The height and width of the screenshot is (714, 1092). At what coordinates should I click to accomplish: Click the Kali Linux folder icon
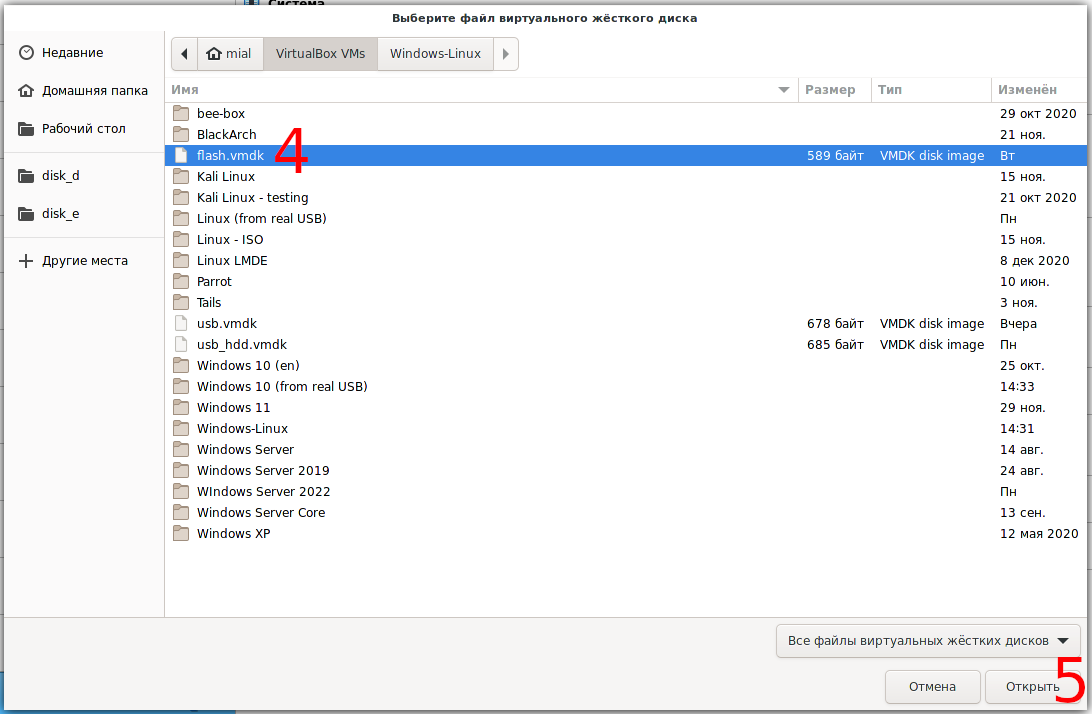click(x=181, y=177)
